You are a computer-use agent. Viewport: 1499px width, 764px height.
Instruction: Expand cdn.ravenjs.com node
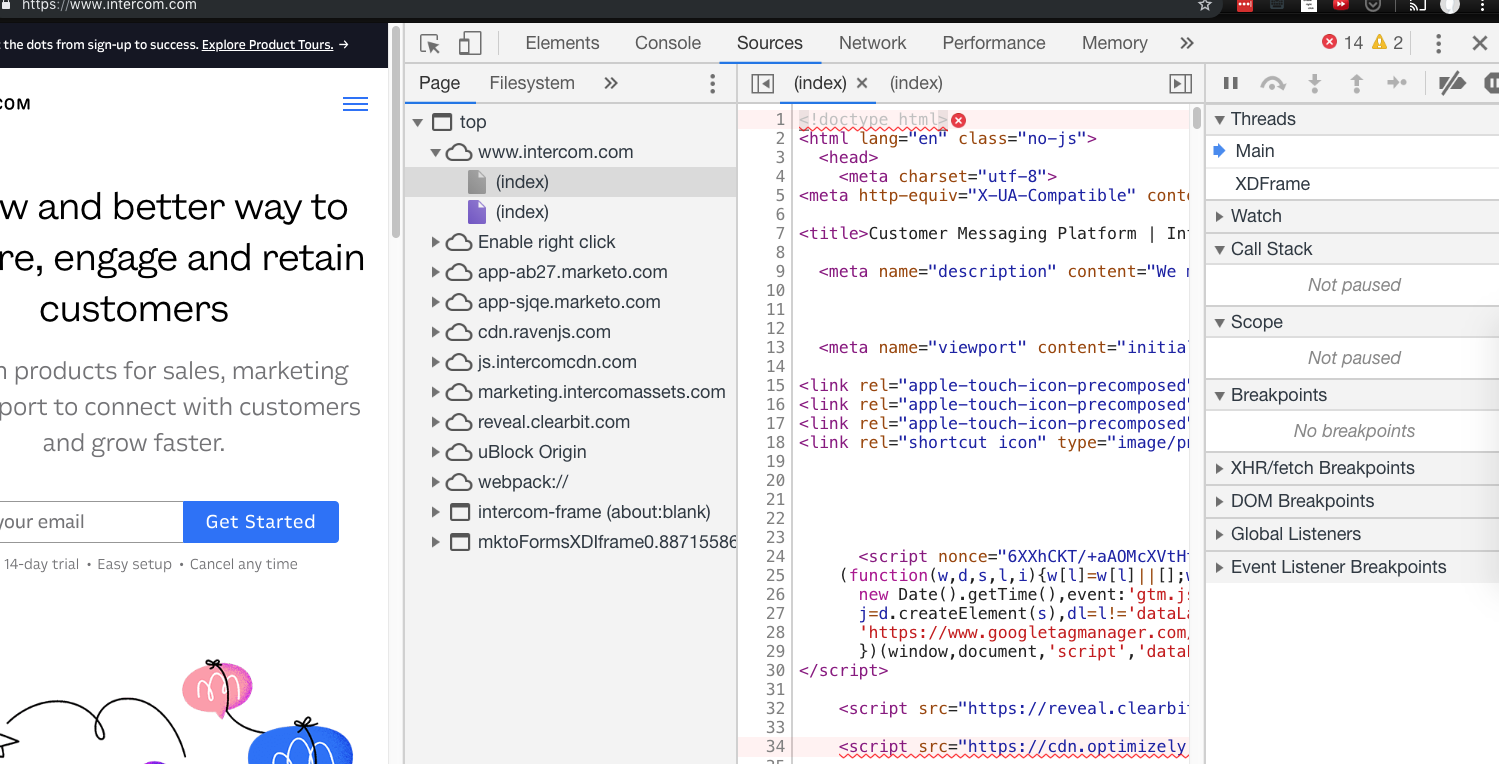point(436,332)
